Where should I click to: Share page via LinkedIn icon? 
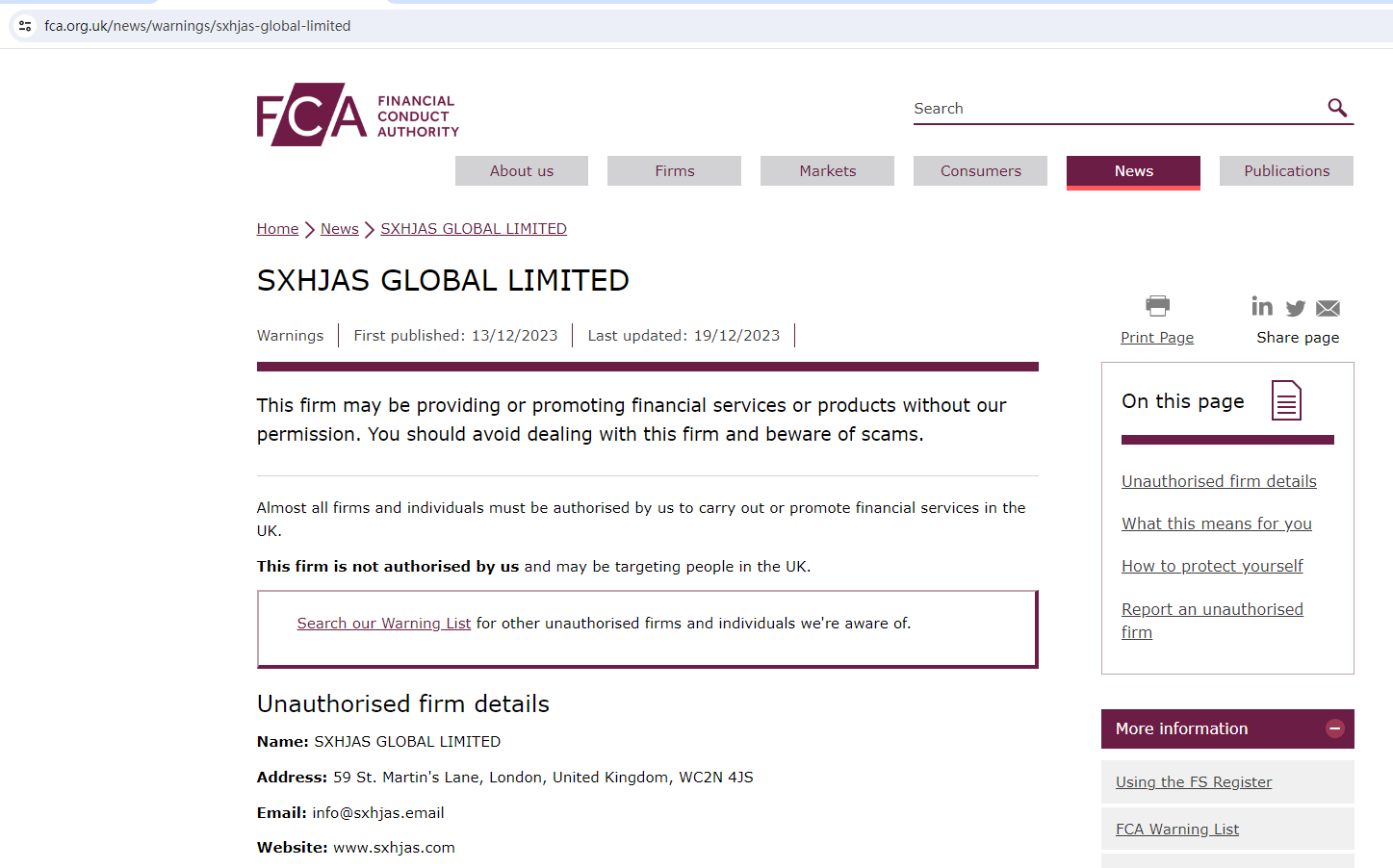coord(1262,307)
